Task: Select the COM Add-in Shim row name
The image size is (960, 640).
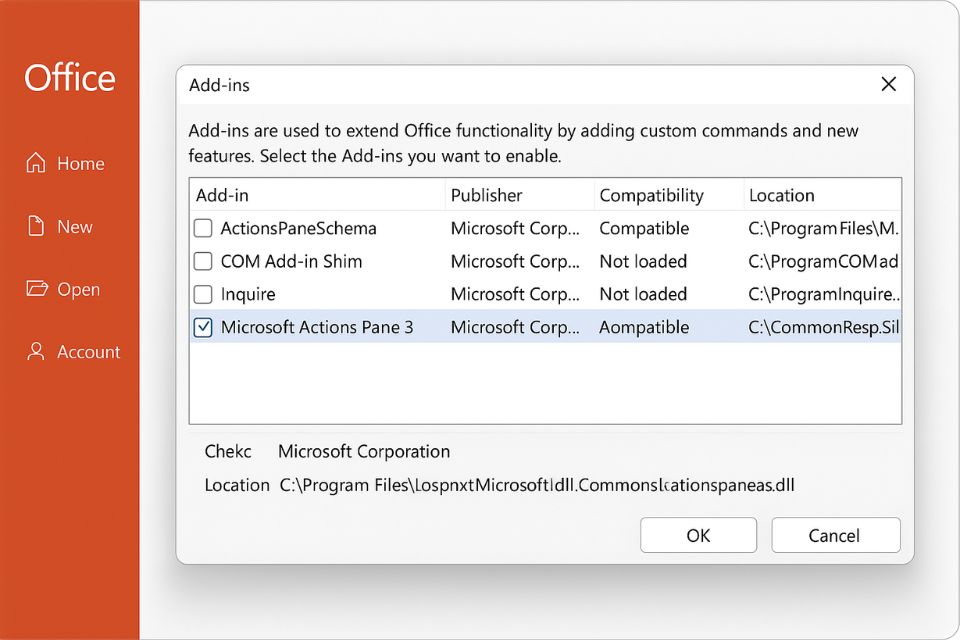Action: coord(291,261)
